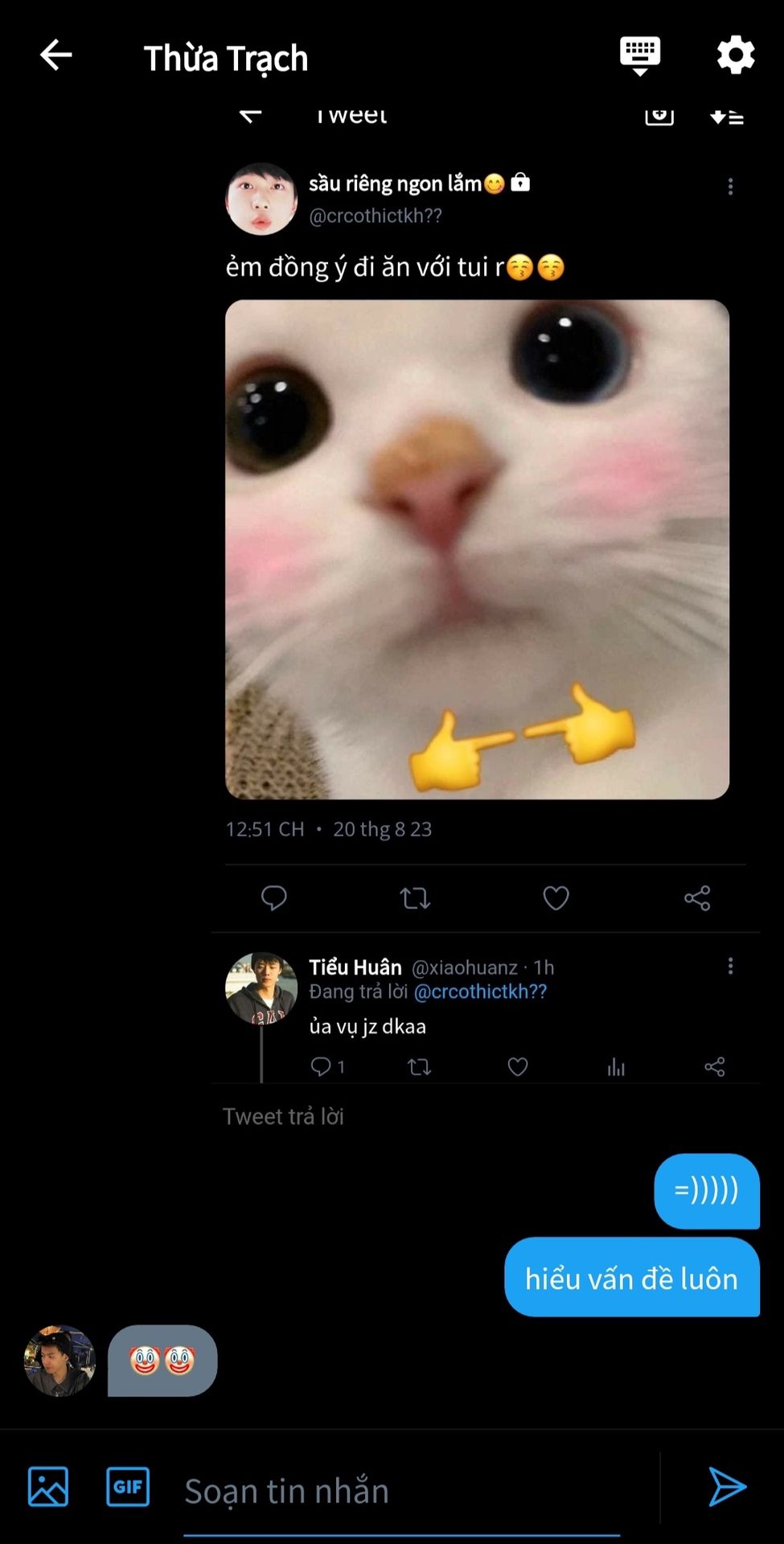
Task: Click the reply icon under main tweet
Action: 274,897
